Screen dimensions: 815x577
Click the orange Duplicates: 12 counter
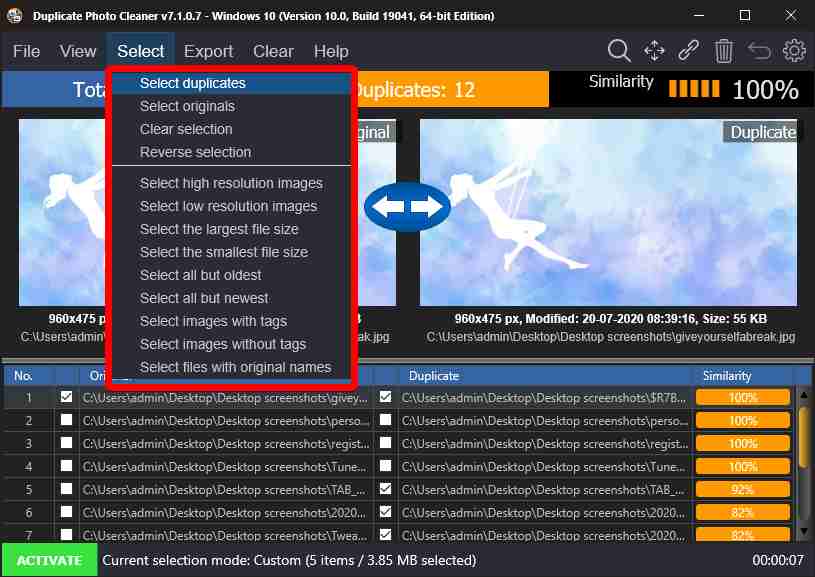tap(452, 90)
